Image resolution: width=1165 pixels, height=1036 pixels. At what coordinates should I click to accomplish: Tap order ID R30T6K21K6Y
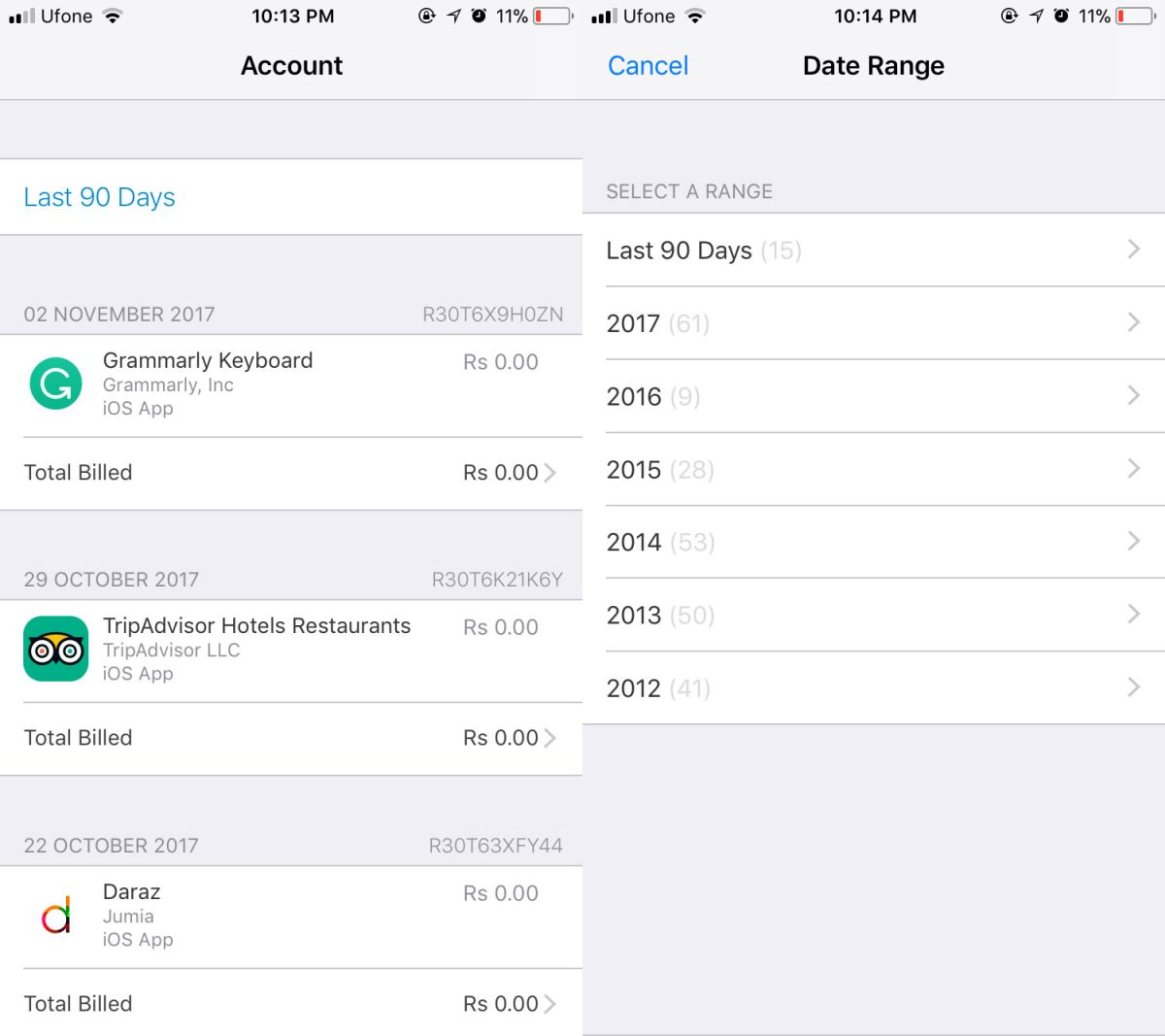(x=497, y=580)
